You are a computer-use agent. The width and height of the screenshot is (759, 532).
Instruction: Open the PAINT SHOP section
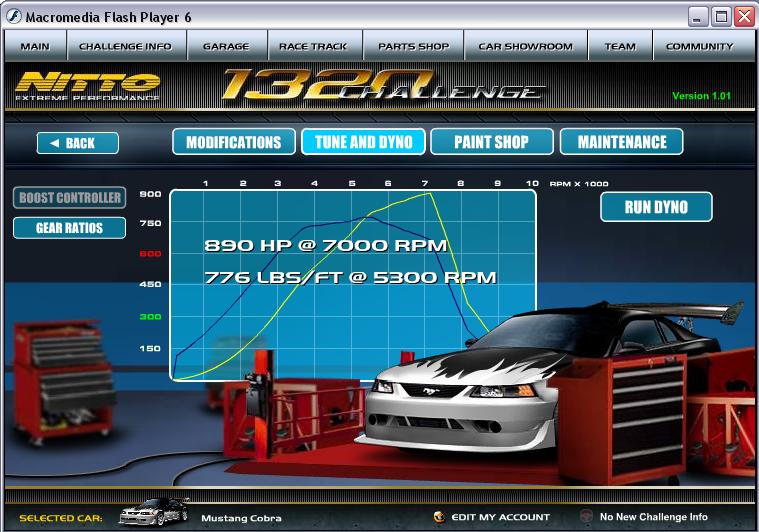[492, 142]
